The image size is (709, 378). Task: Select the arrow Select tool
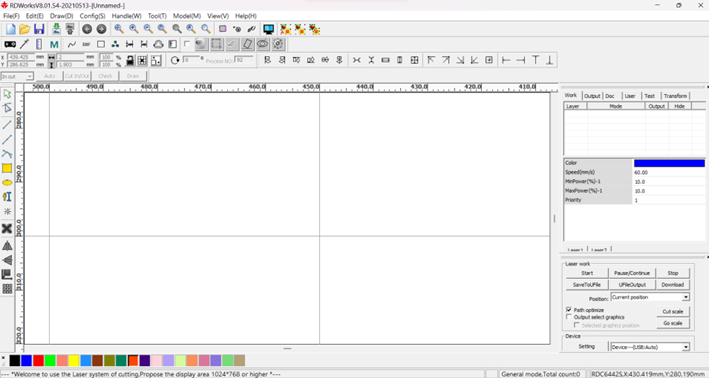[x=7, y=94]
